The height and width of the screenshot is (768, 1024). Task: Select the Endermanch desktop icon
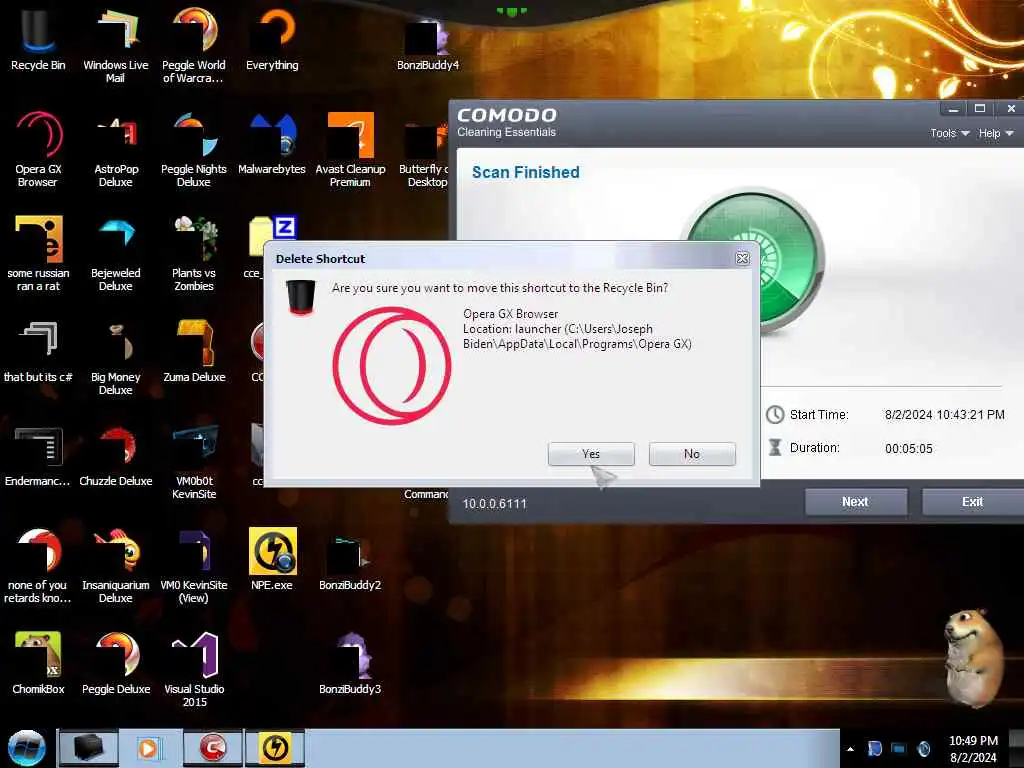38,456
